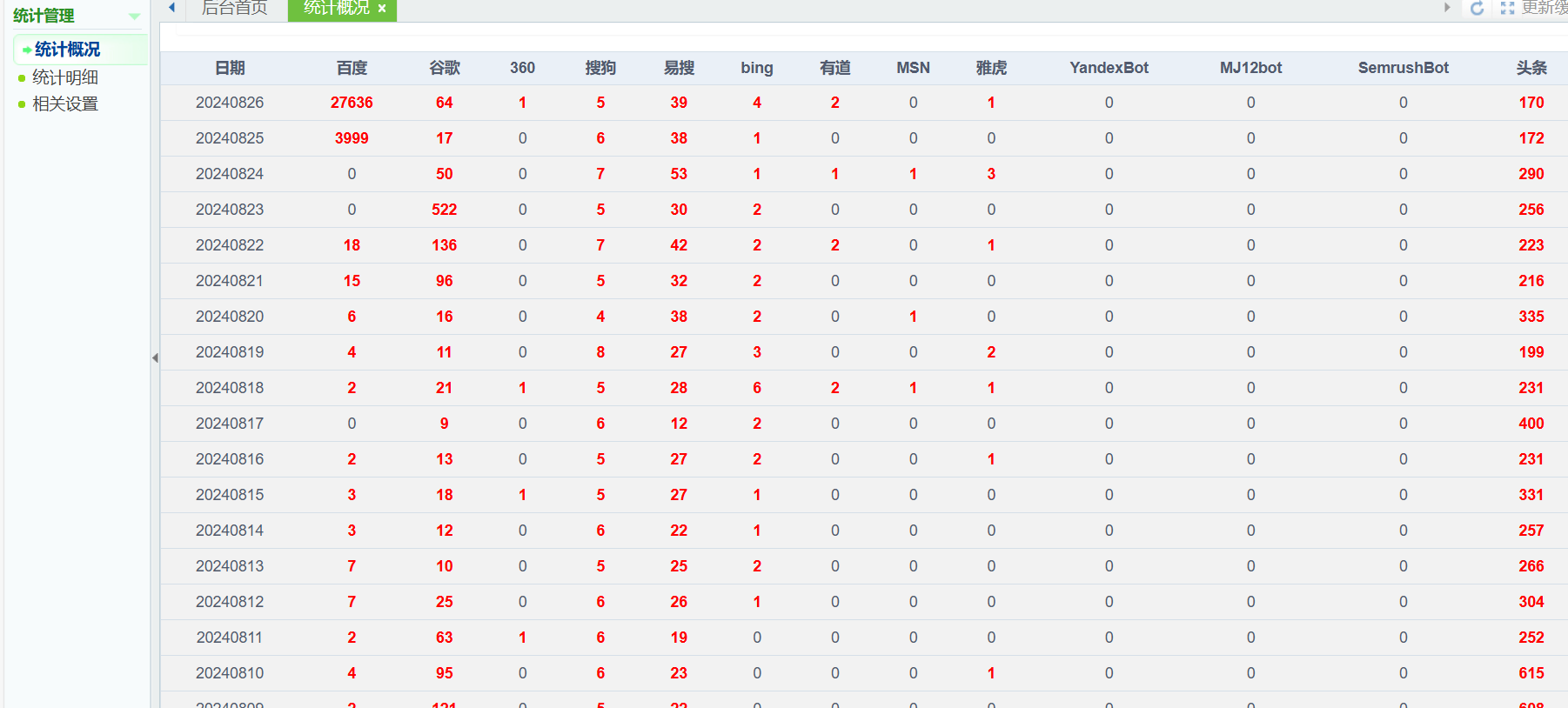Click the 头条 value 331

point(1531,495)
